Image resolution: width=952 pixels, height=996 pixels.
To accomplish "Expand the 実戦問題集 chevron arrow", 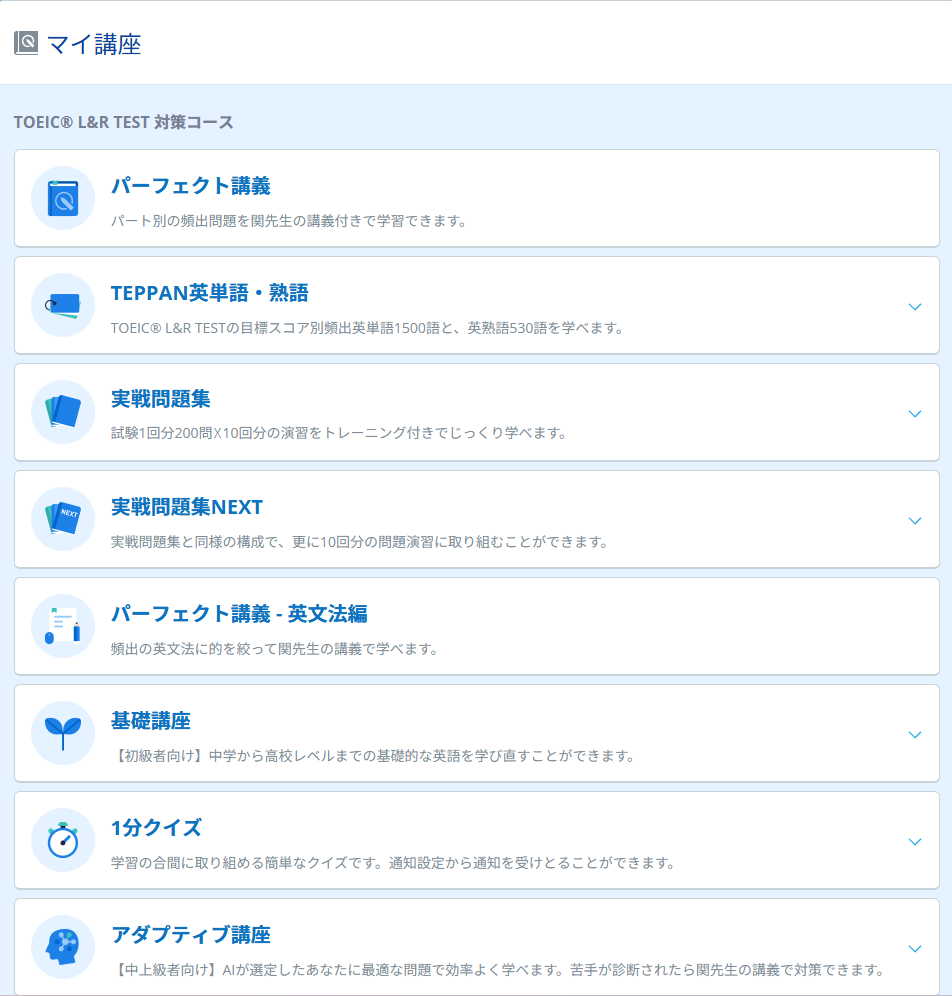I will pyautogui.click(x=914, y=413).
